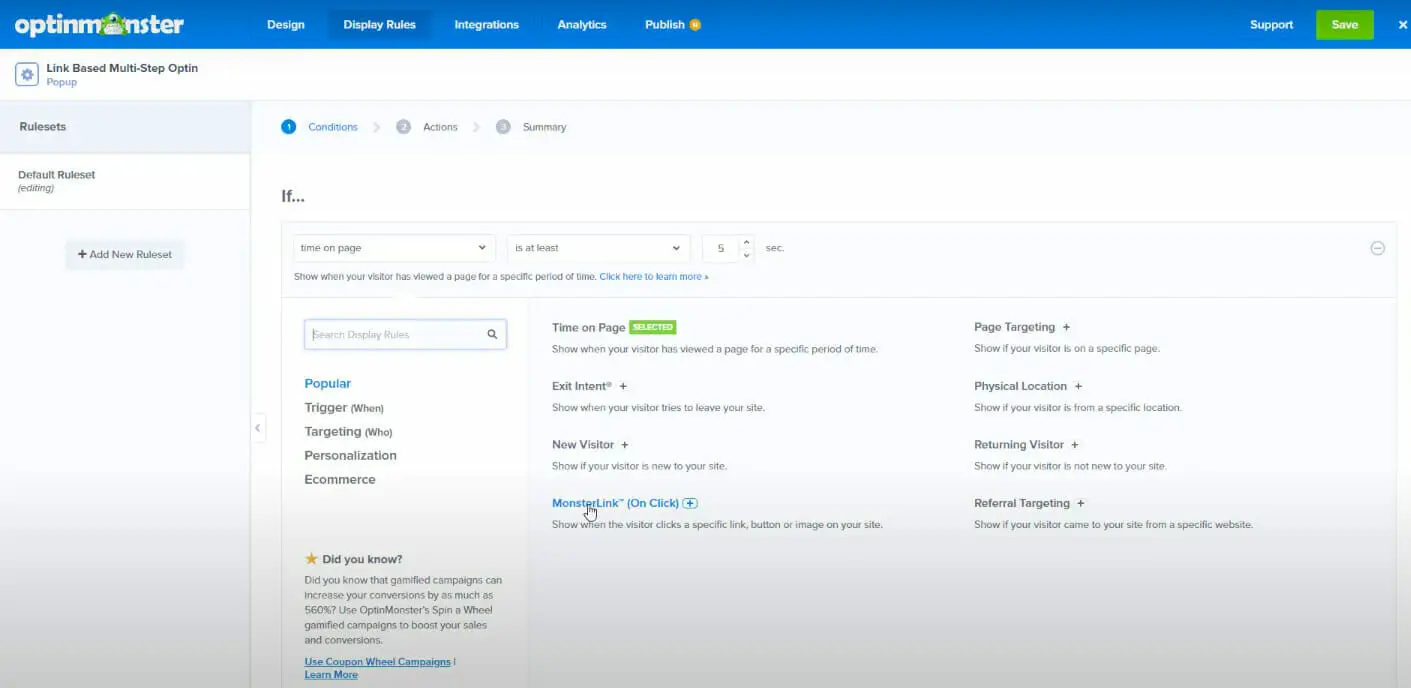The height and width of the screenshot is (688, 1411).
Task: Add MonsterLink On Click plus icon
Action: [x=690, y=503]
